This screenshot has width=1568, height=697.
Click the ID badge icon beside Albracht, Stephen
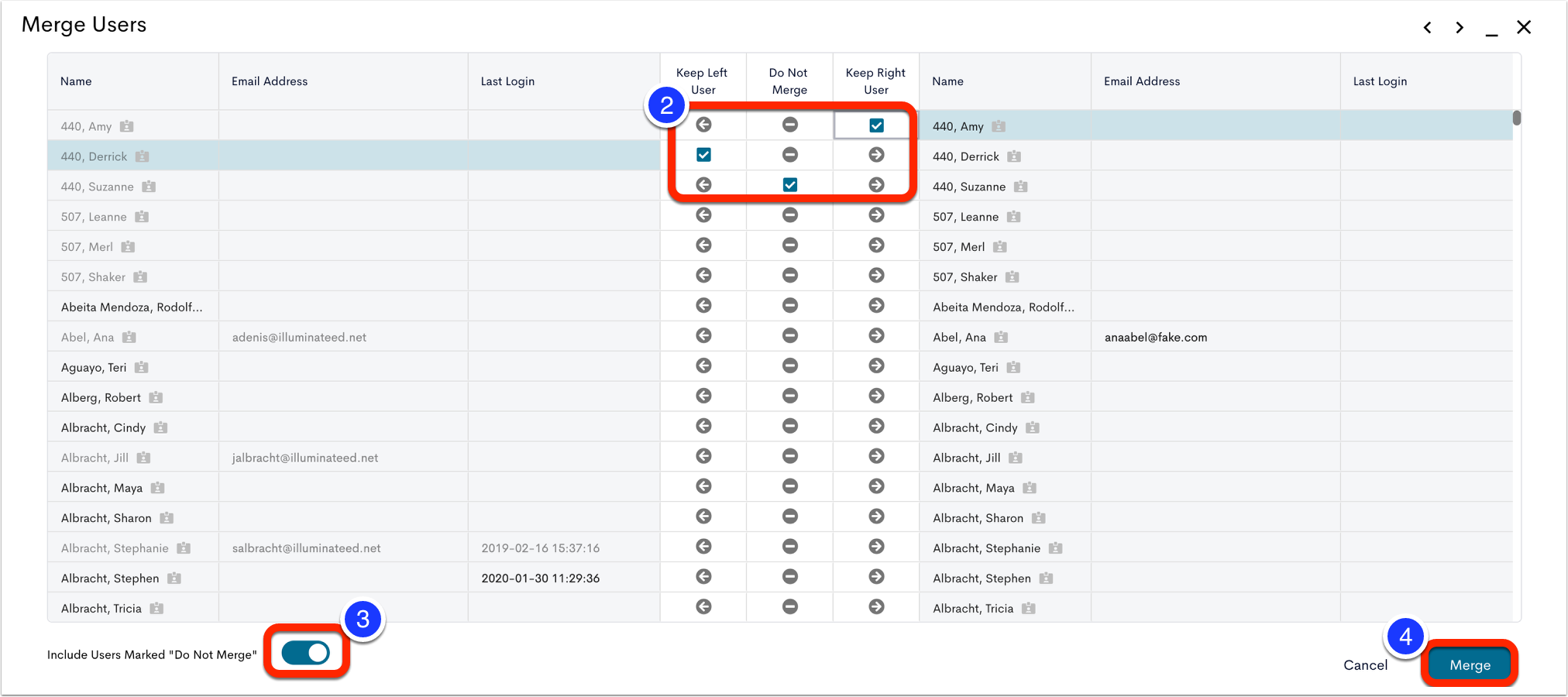coord(174,578)
